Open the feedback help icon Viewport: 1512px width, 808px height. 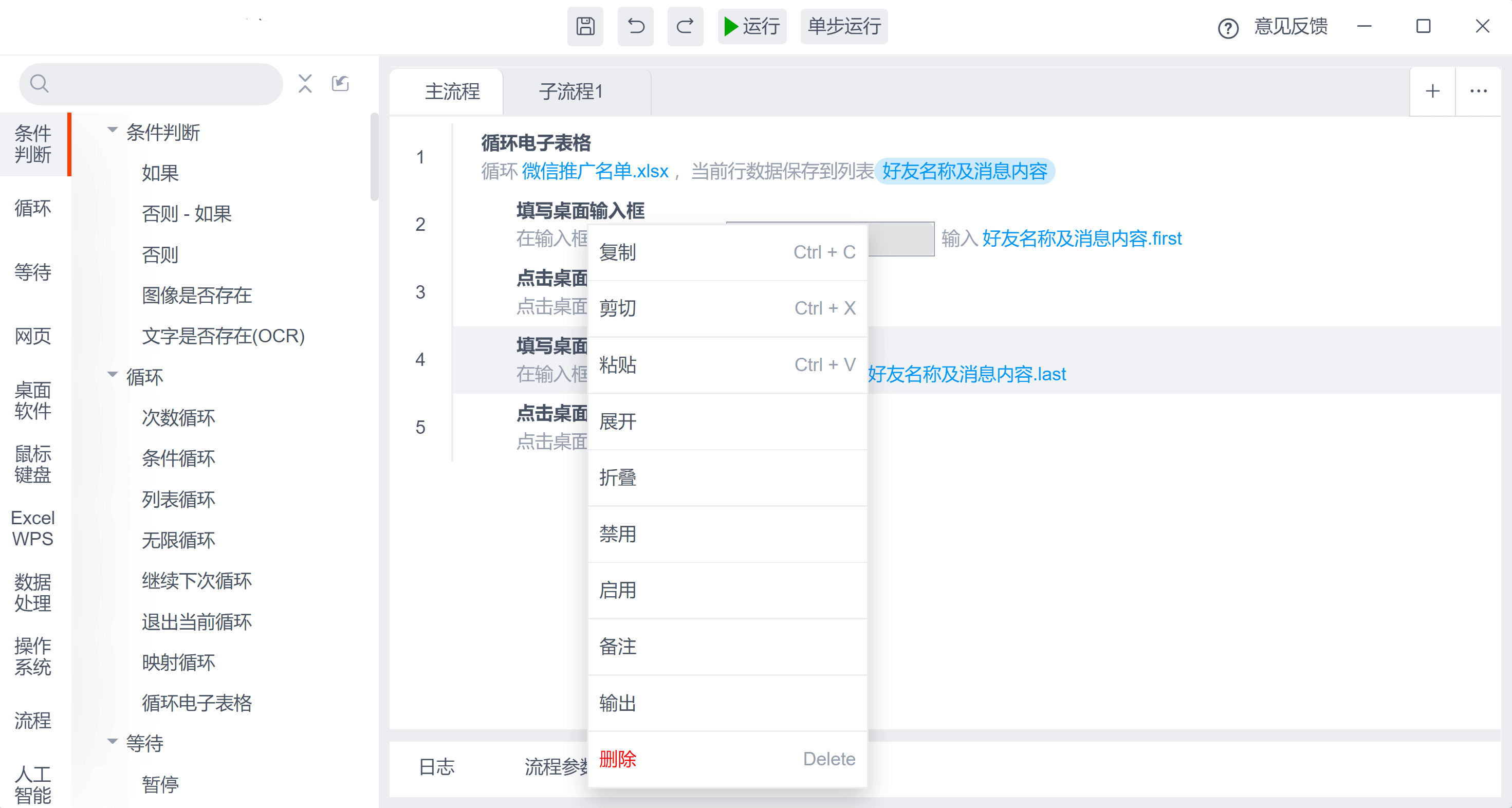point(1228,28)
